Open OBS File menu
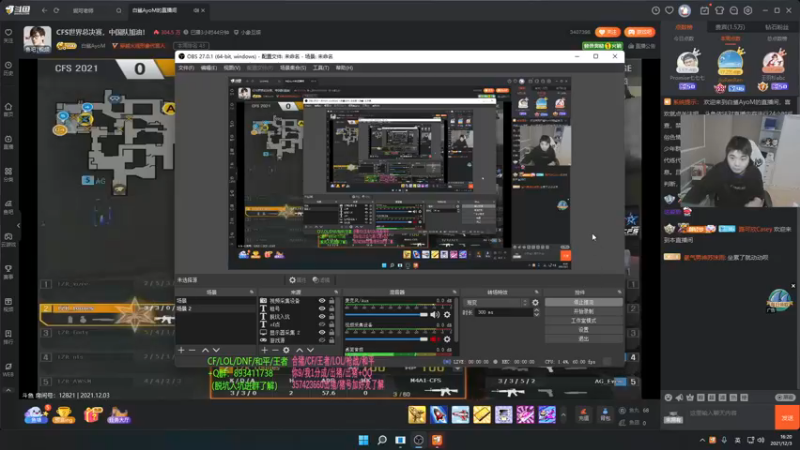Viewport: 800px width, 450px height. pos(186,68)
